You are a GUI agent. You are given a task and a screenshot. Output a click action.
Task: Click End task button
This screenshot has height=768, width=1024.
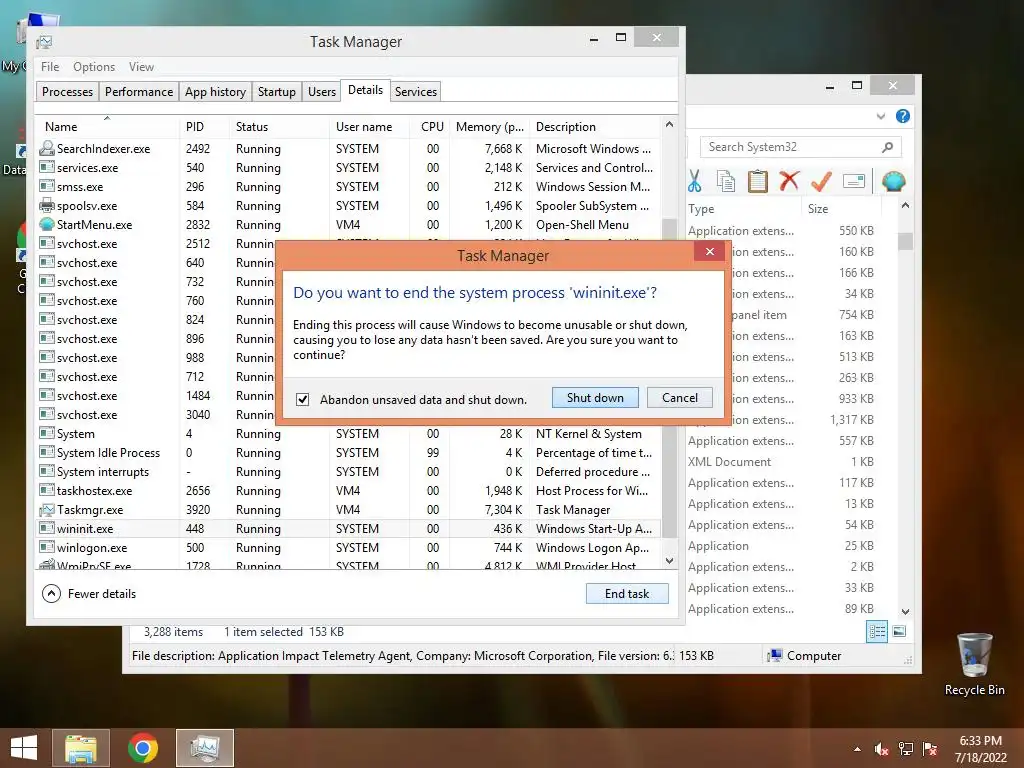[627, 594]
